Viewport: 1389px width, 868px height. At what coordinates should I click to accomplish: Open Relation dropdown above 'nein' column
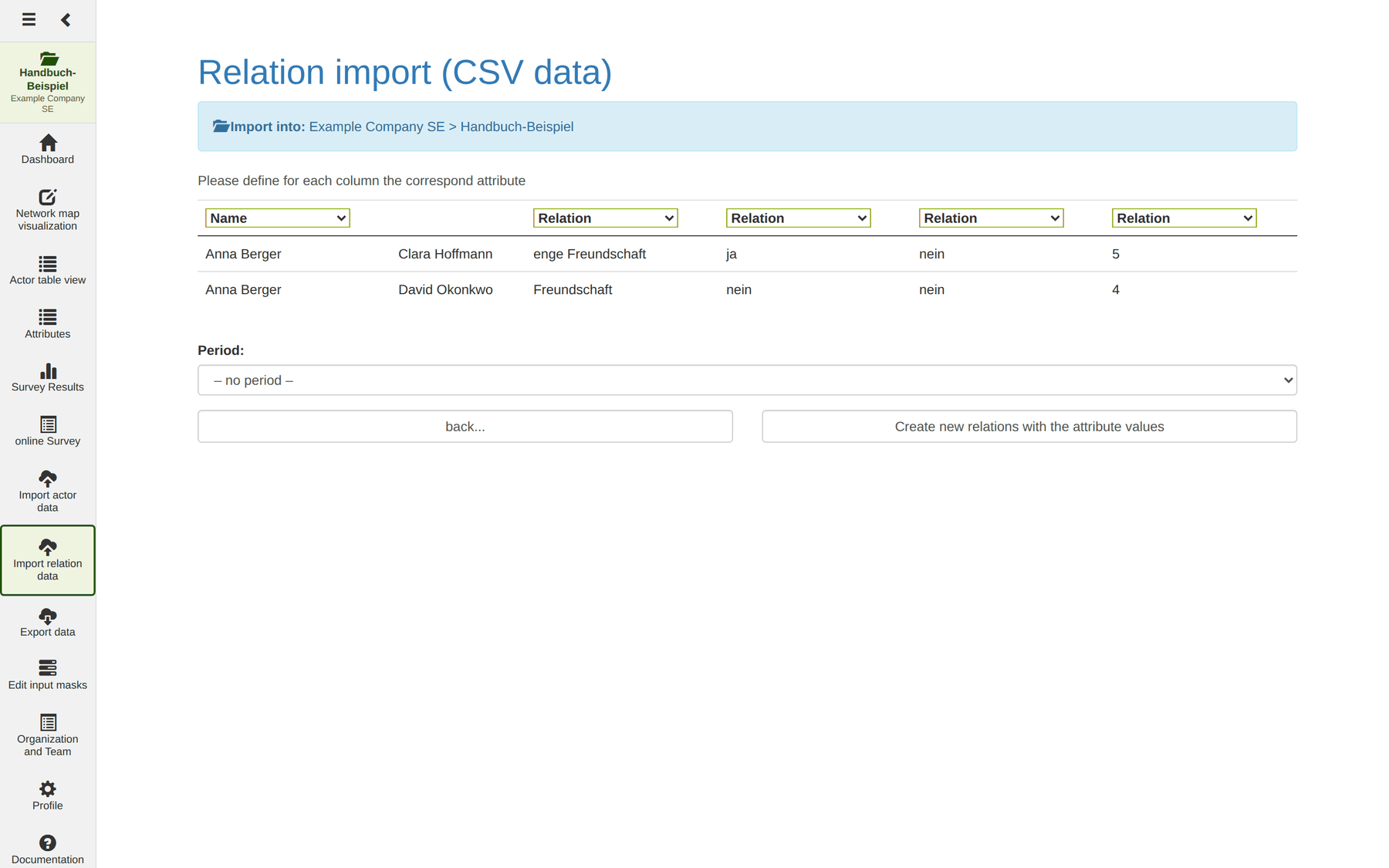pos(992,218)
